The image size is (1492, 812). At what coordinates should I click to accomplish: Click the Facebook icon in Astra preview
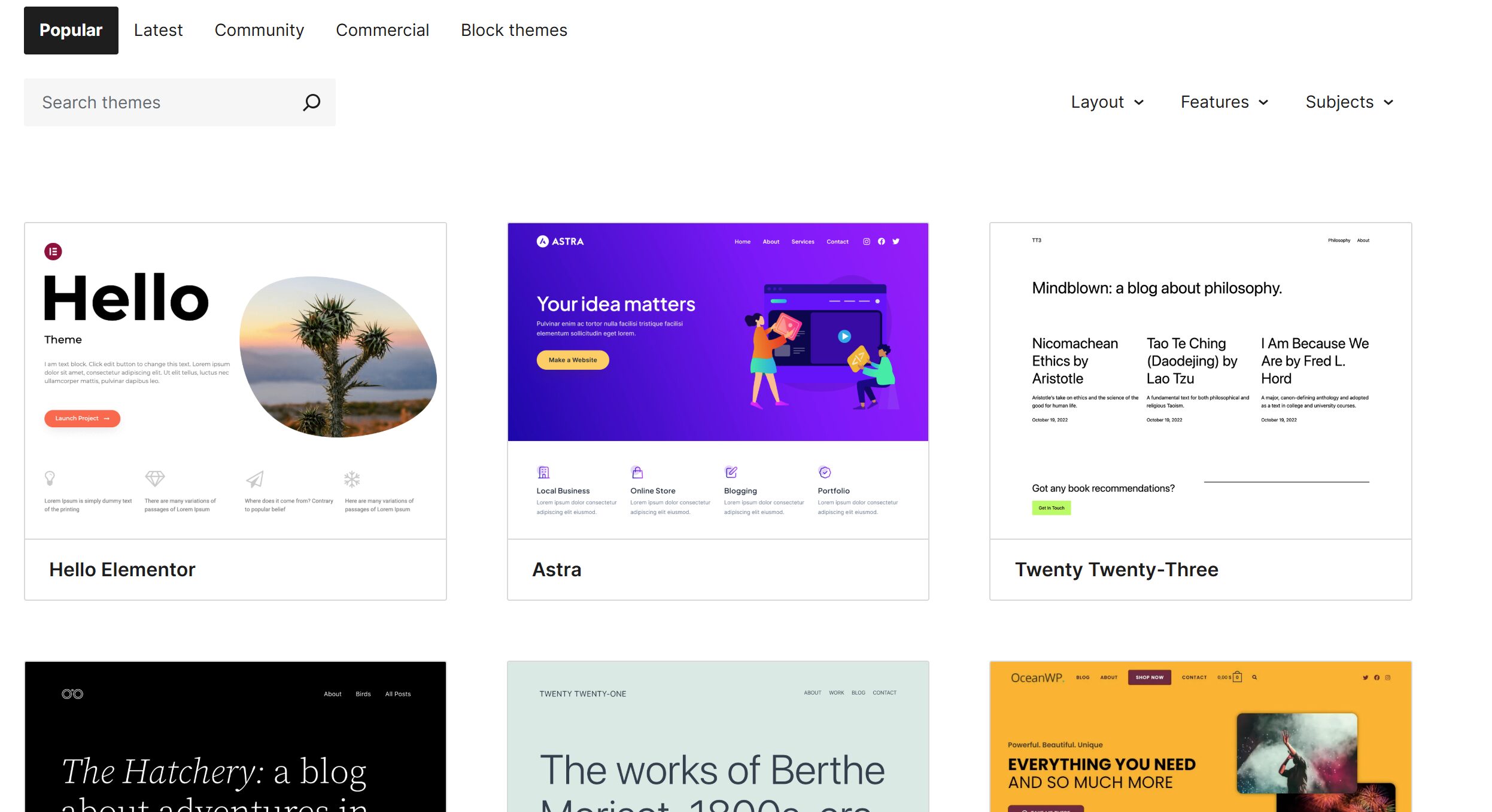point(881,242)
